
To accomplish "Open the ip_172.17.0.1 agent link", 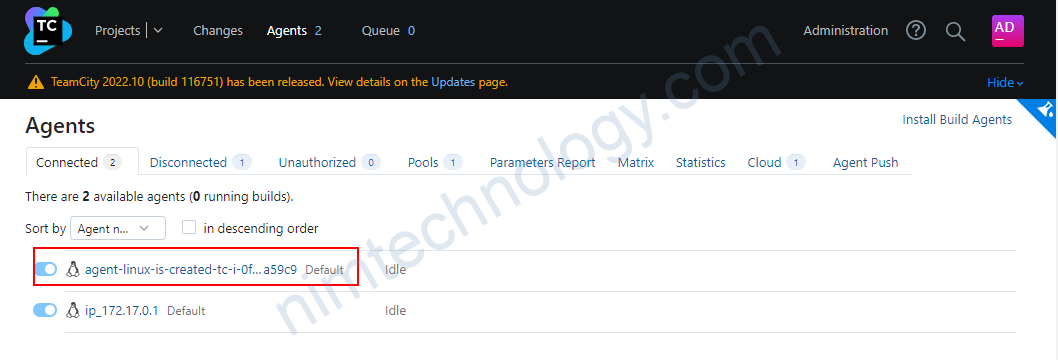I will point(122,311).
